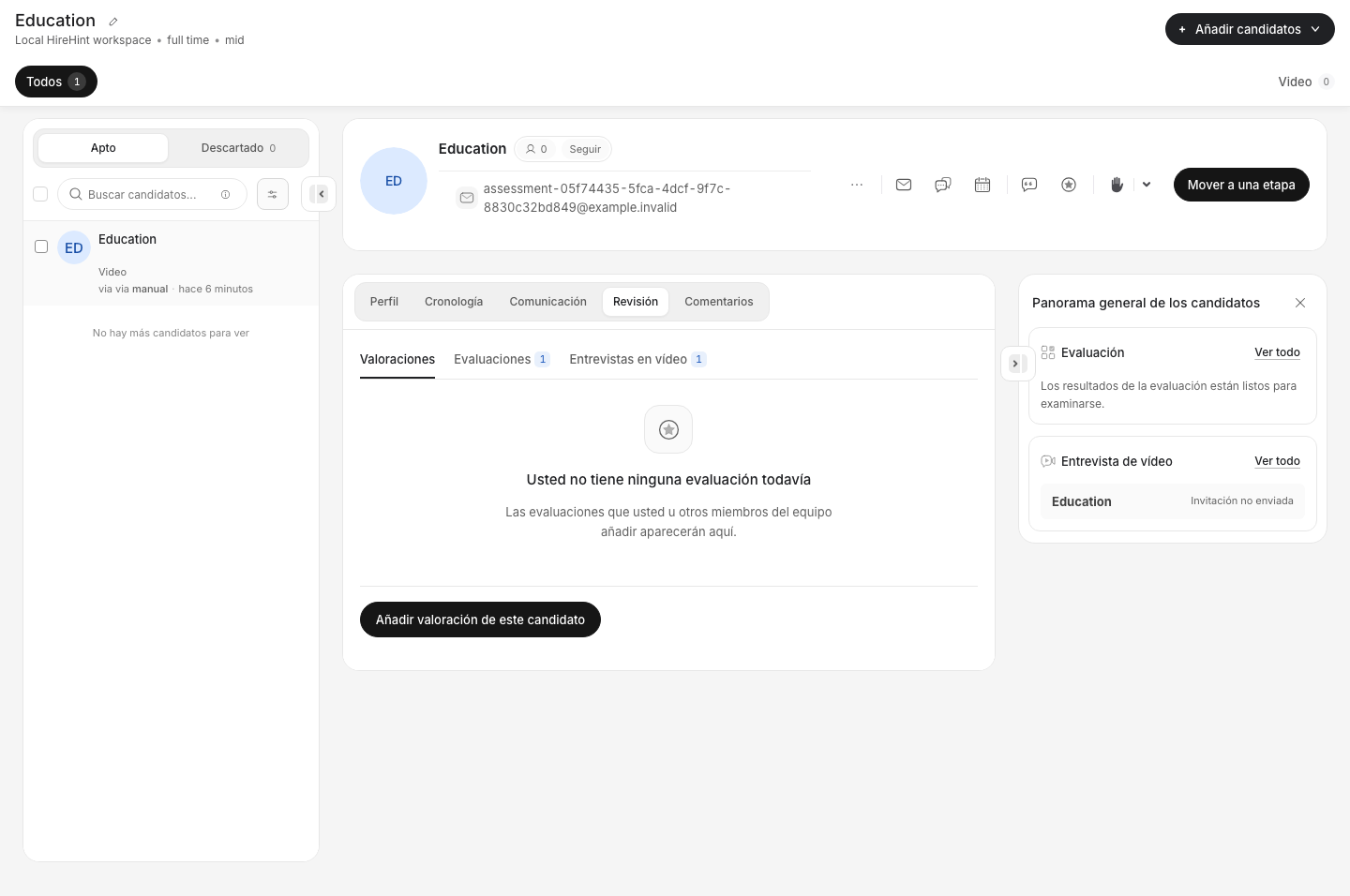Collapse the candidate overview side panel

click(1016, 364)
